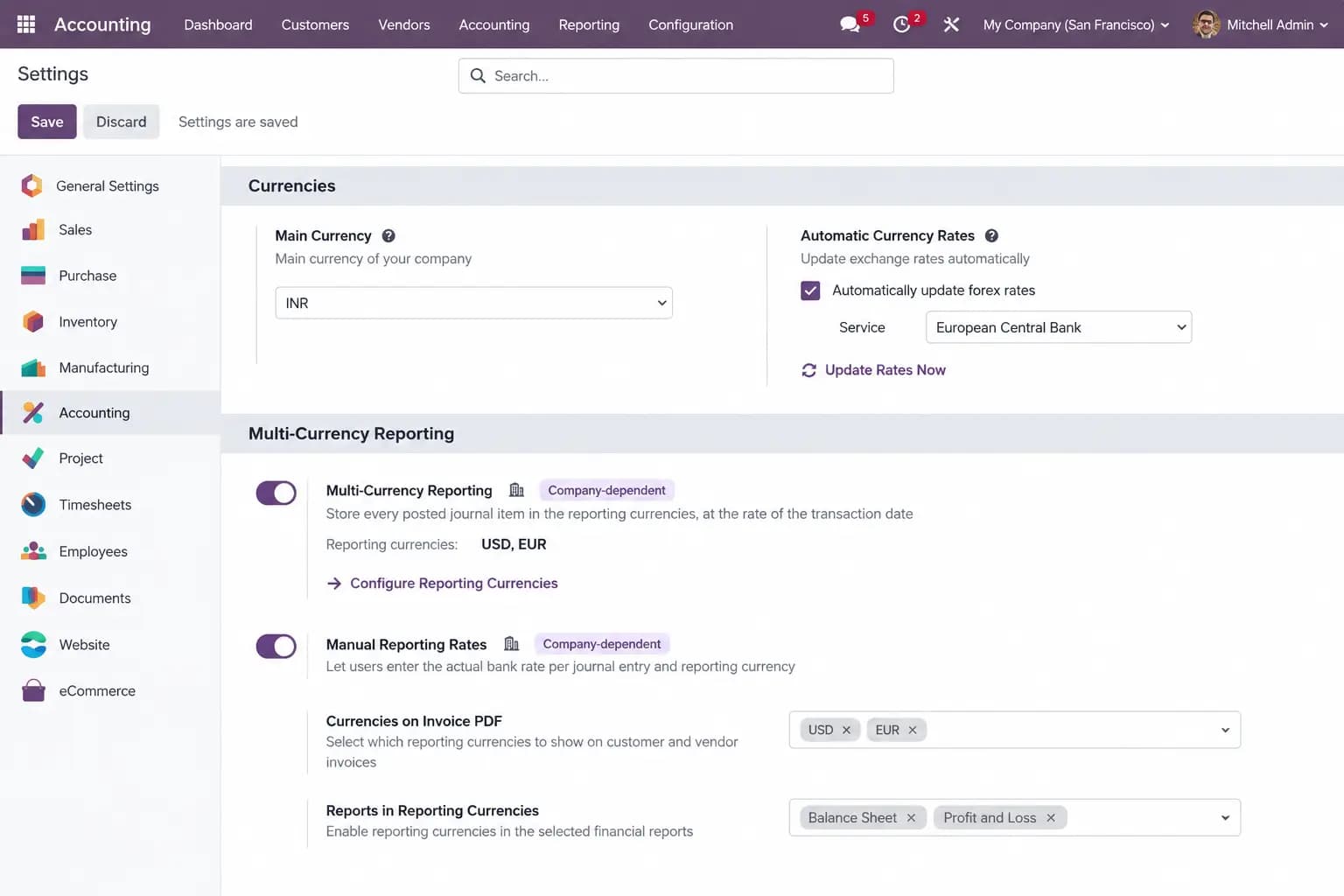Click arrow icon before Configure Reporting Currencies

click(333, 584)
